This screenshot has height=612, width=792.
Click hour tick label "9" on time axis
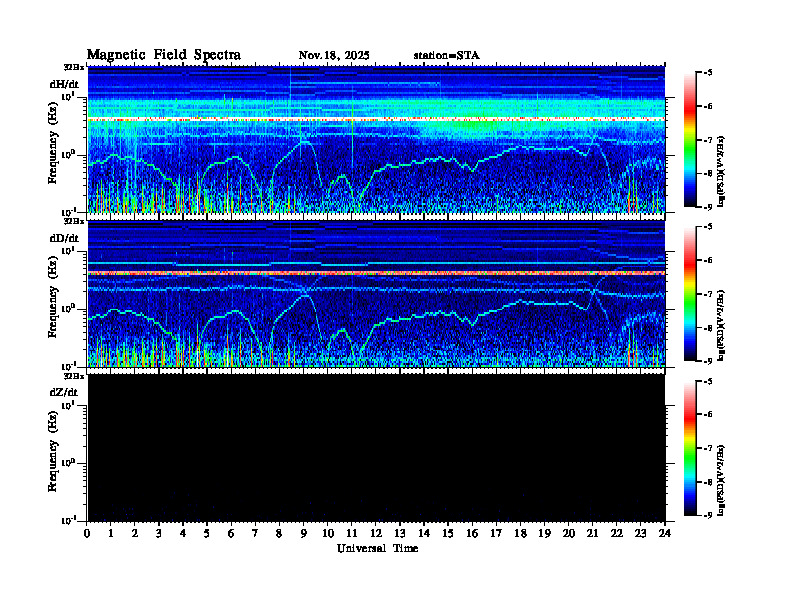[x=303, y=534]
